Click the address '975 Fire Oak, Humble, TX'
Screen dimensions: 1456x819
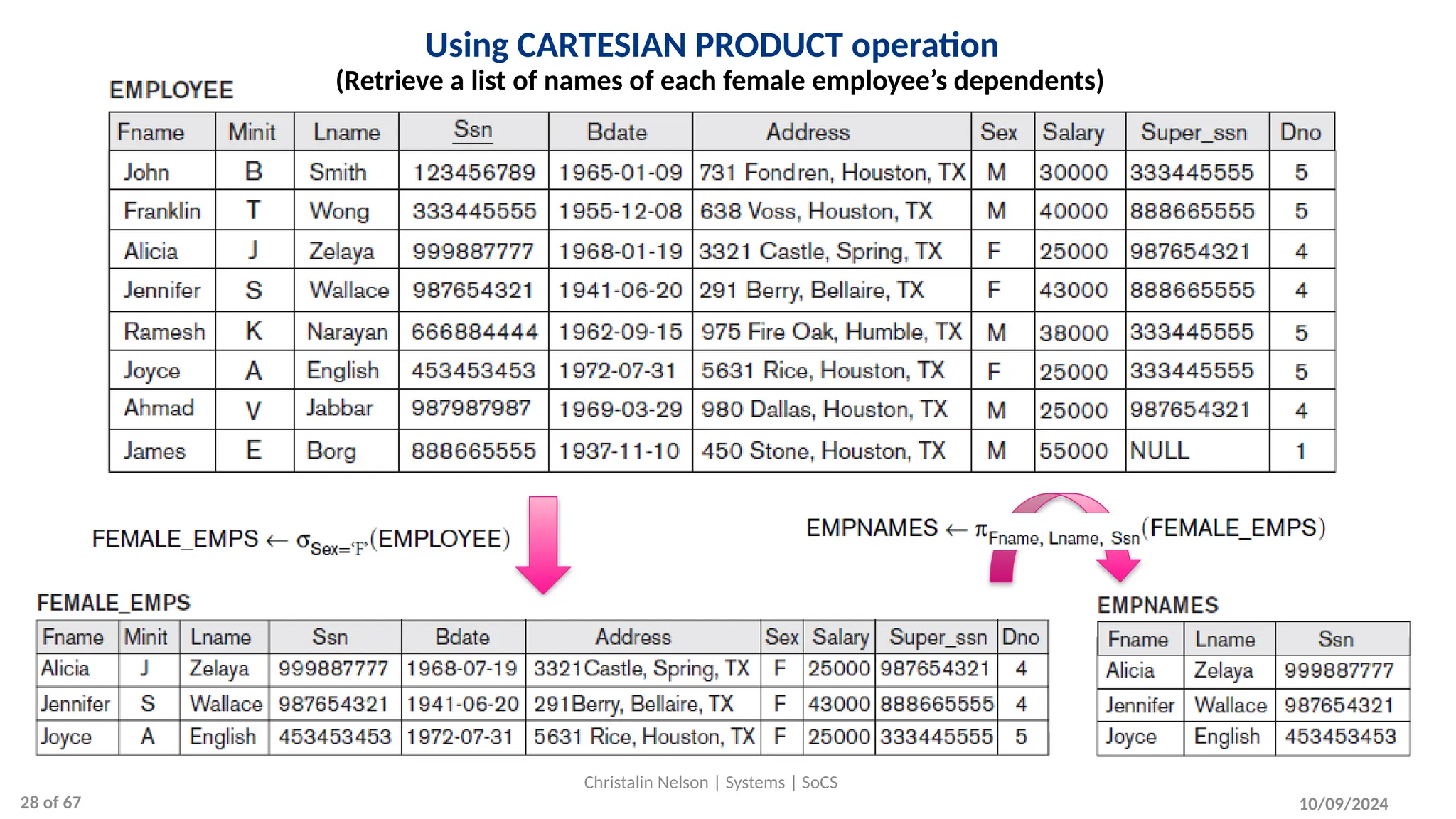click(x=832, y=332)
